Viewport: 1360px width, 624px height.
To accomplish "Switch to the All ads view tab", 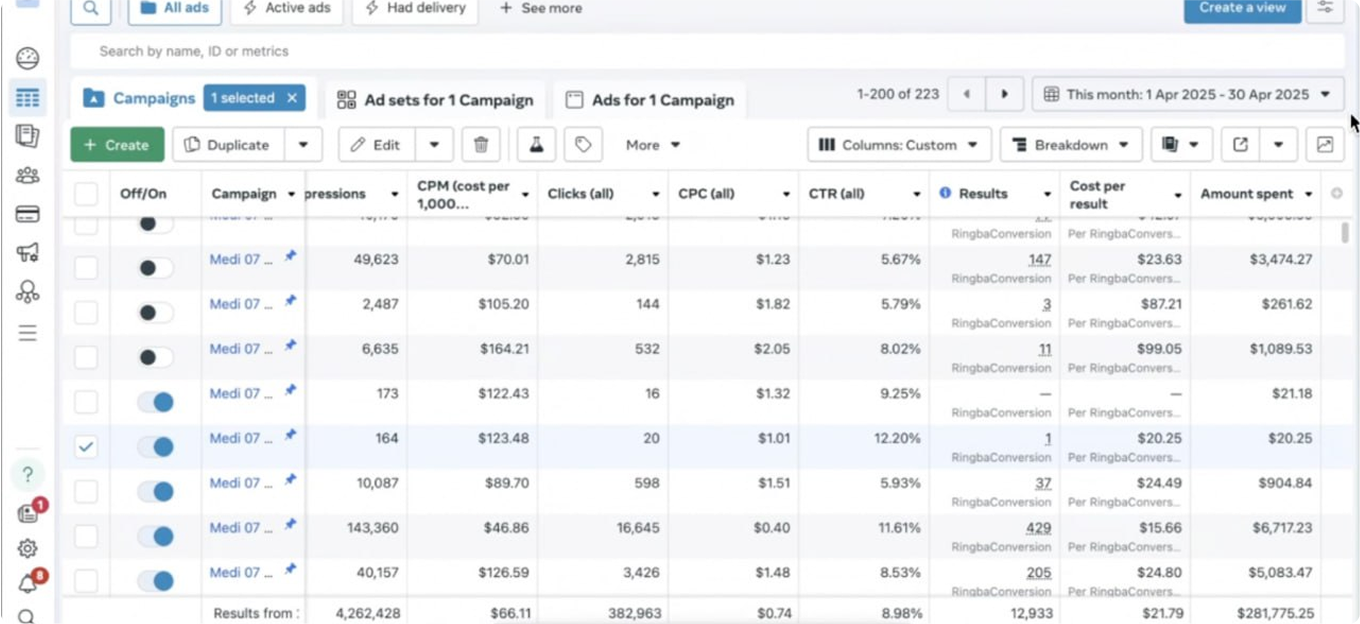I will point(175,8).
